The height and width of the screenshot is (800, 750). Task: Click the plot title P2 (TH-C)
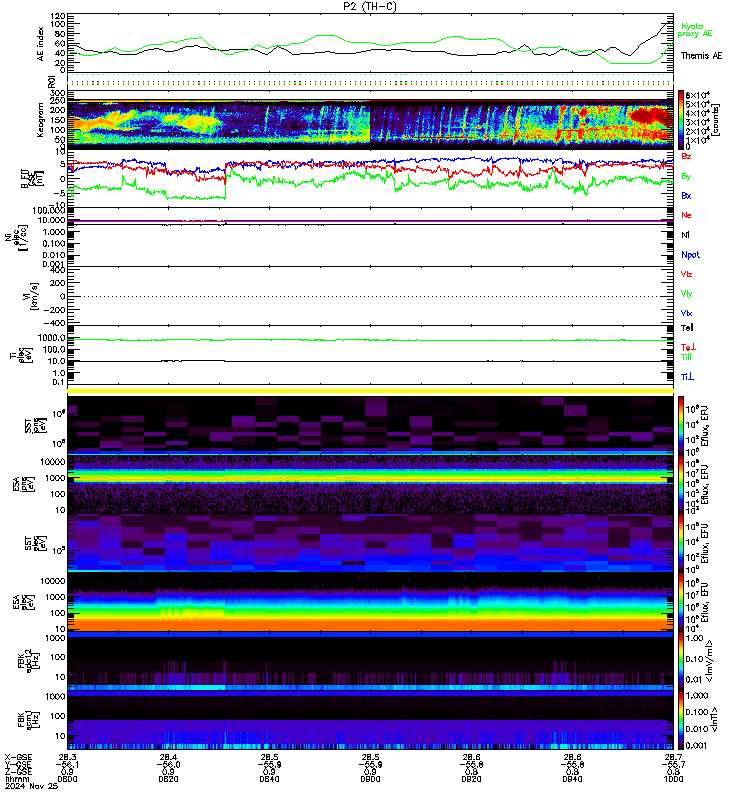click(x=369, y=6)
